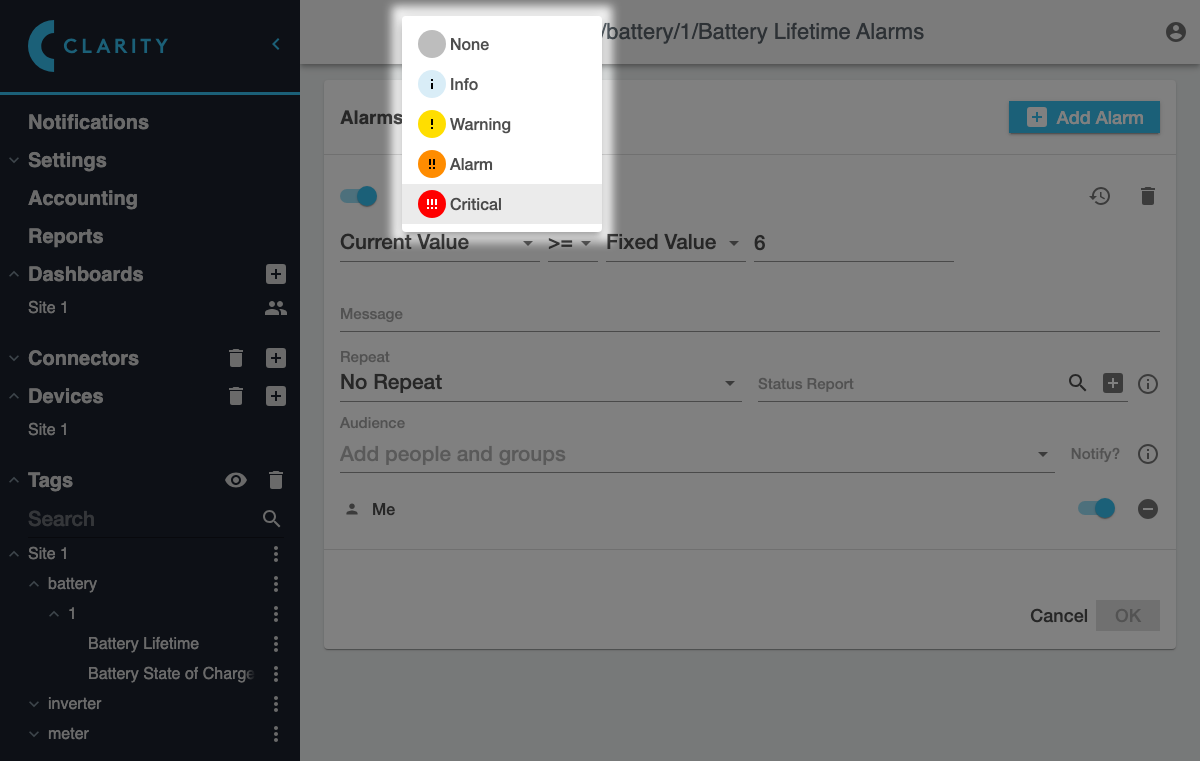Cancel the alarm editing dialog
The image size is (1200, 761).
(1059, 616)
